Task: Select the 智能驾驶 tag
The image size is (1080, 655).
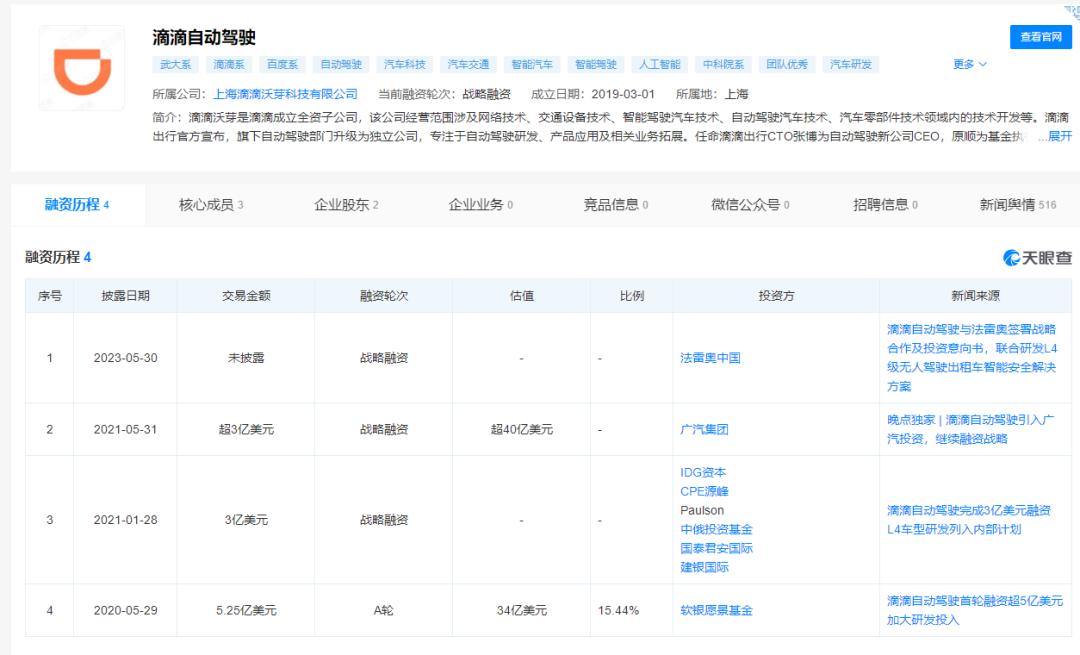Action: pos(596,64)
